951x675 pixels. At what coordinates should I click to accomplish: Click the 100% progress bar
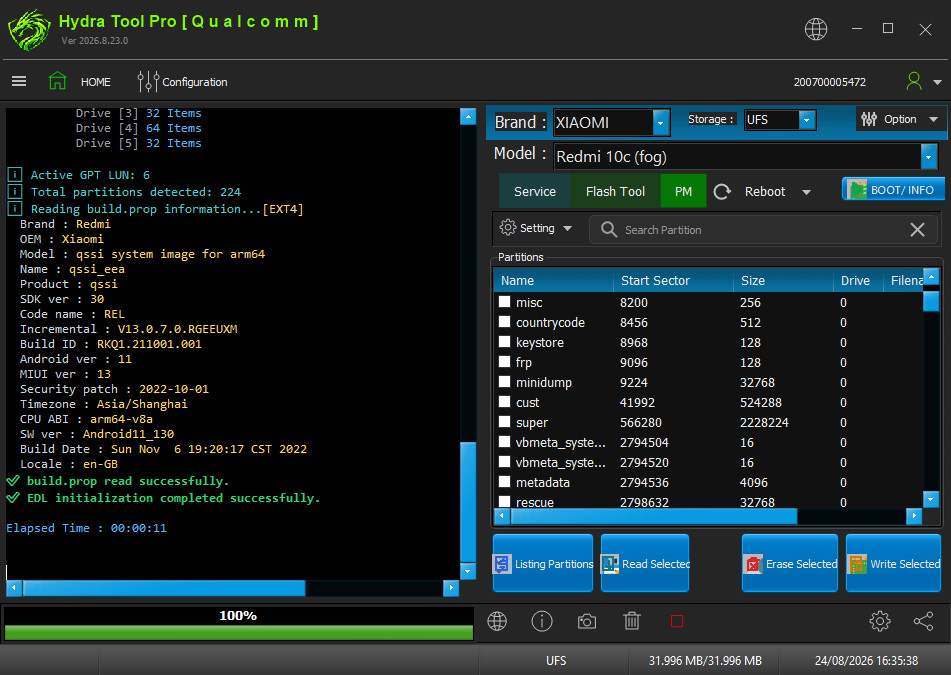tap(238, 623)
